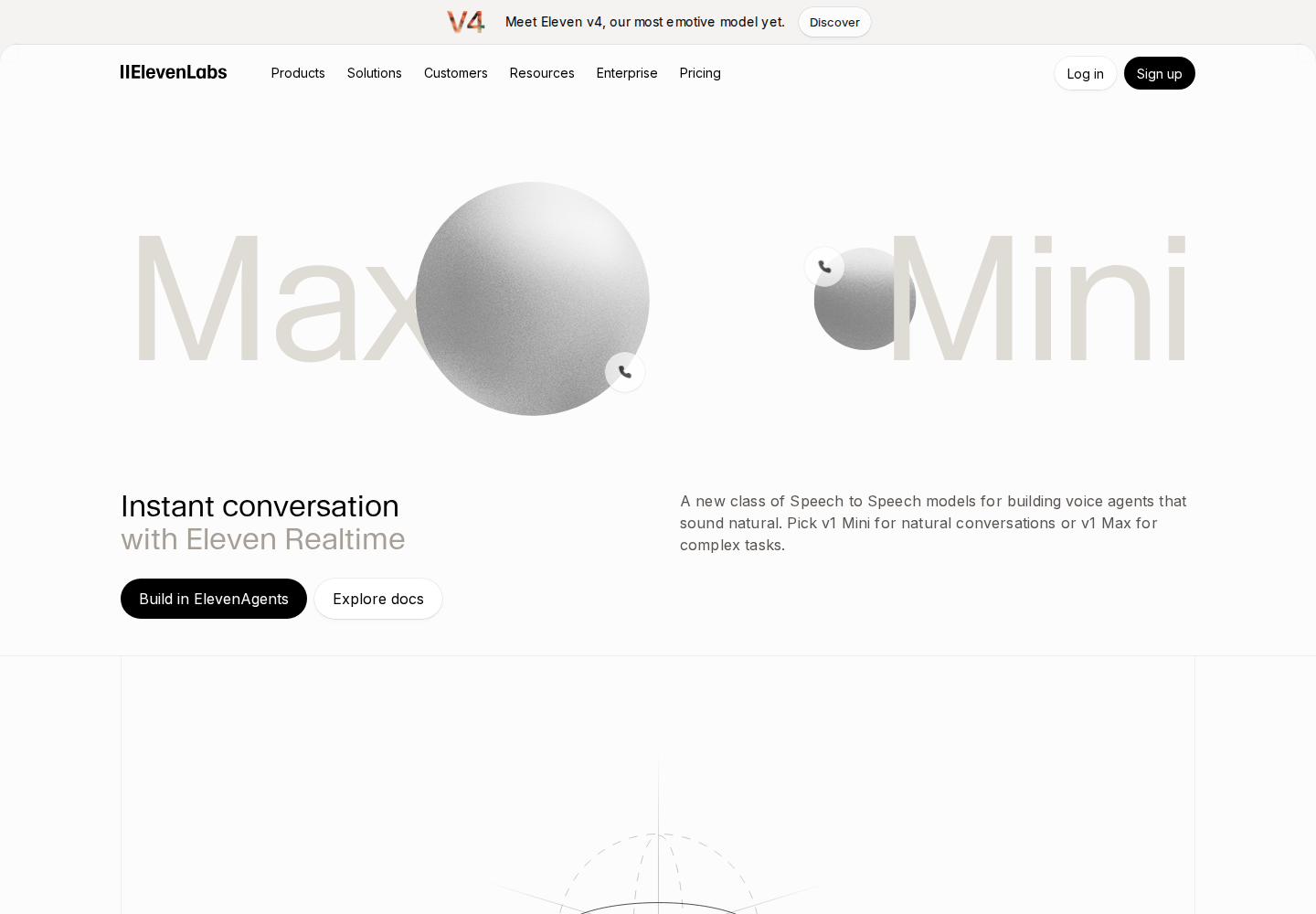
Task: Open the Pricing page
Action: pyautogui.click(x=700, y=73)
